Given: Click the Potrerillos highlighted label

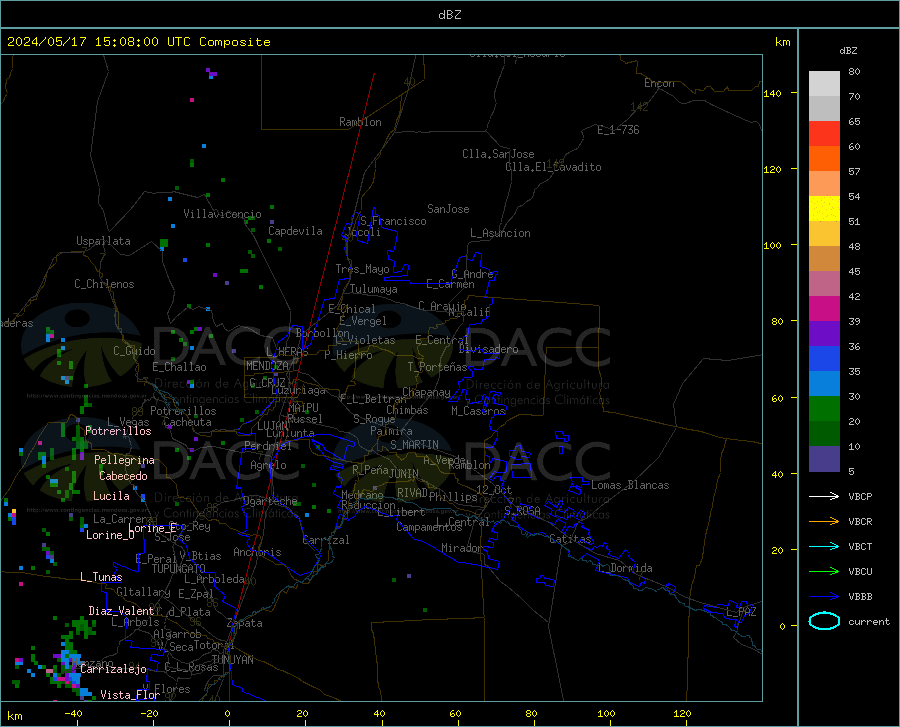Looking at the screenshot, I should (x=118, y=431).
